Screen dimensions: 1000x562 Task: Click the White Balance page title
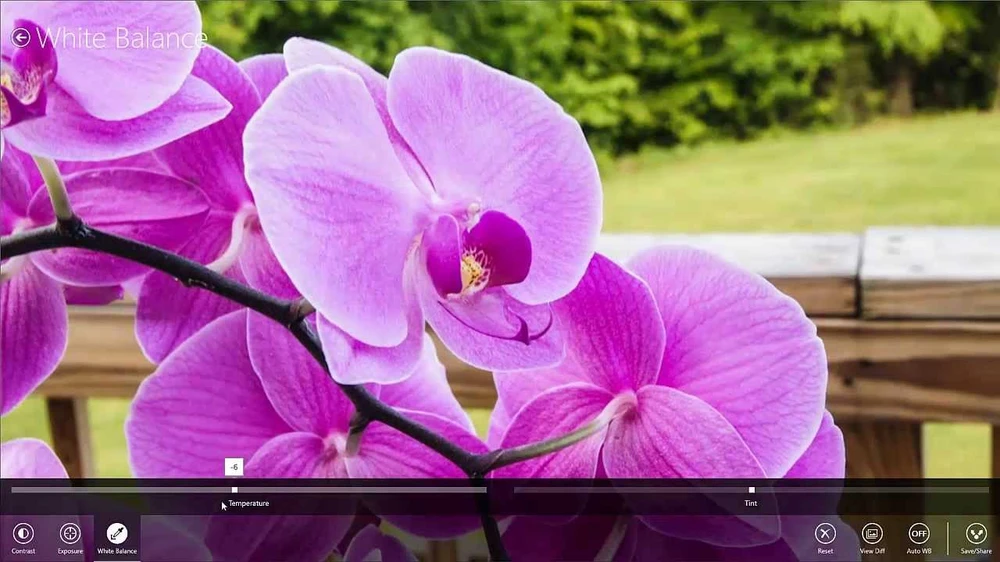121,38
